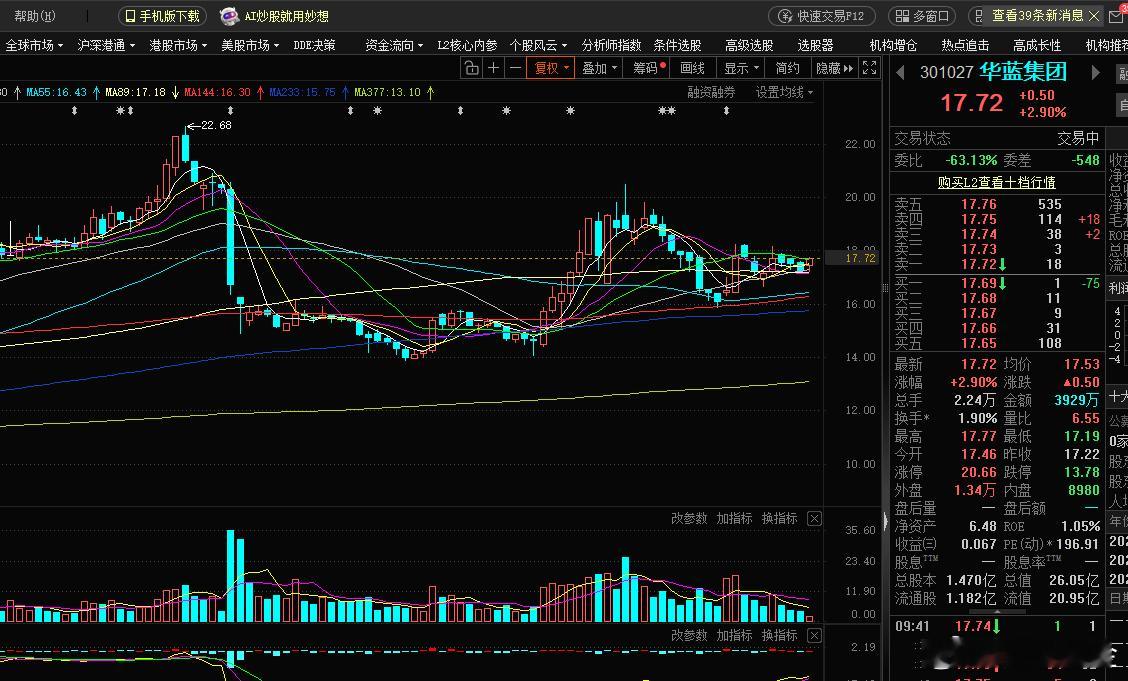Screen dimensions: 1128x681
Task: Open 设置均线 moving average settings
Action: [783, 92]
